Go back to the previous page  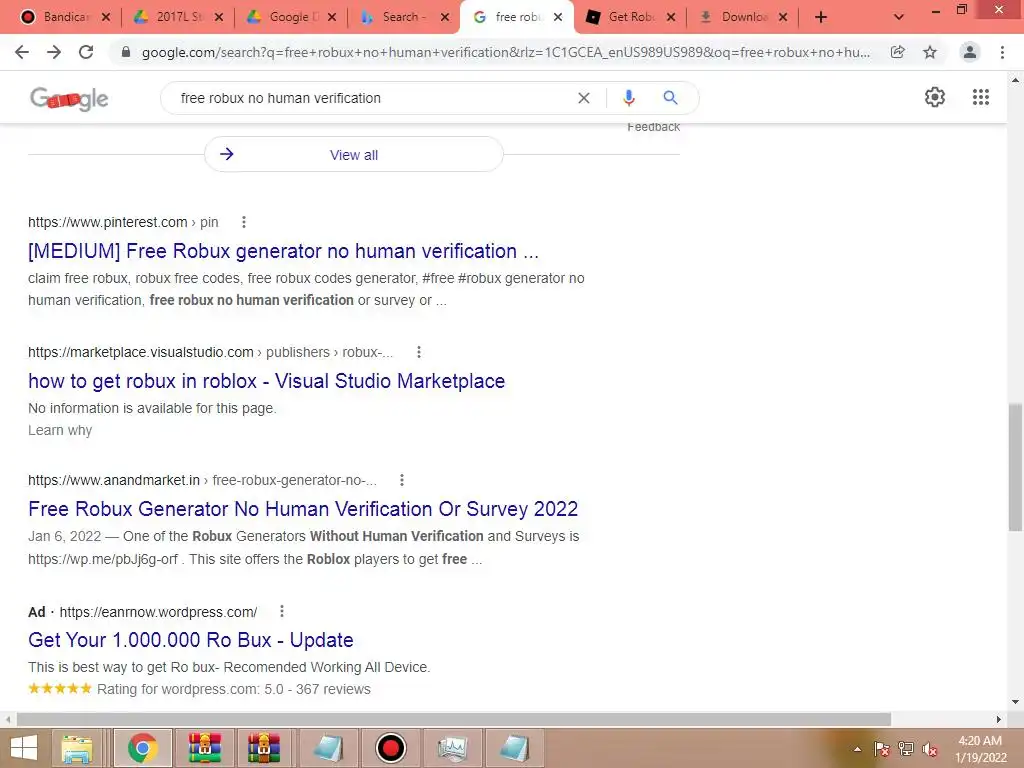(22, 52)
